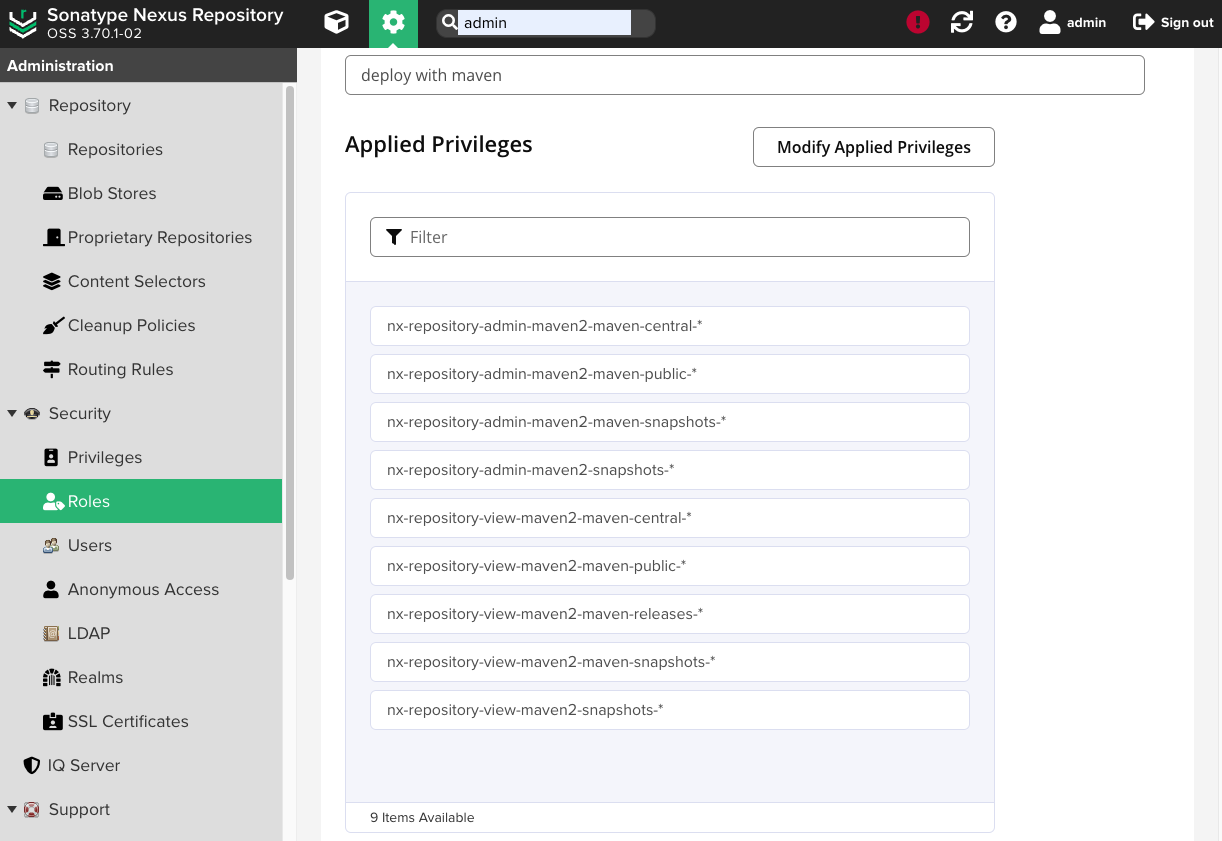Click the Refresh icon in header

pyautogui.click(x=962, y=22)
